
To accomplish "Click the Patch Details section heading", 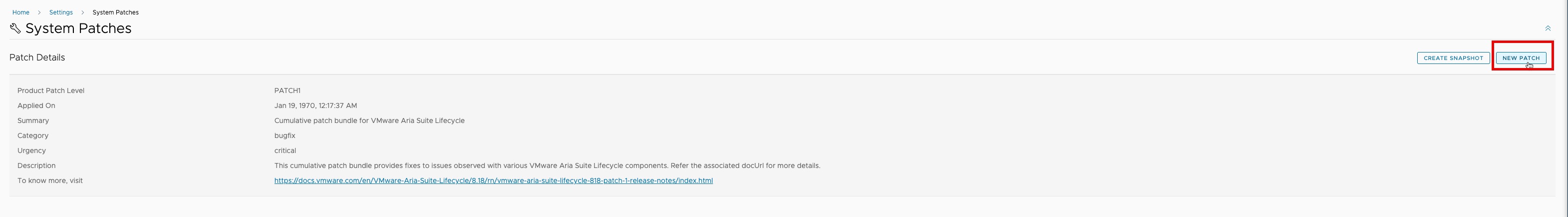I will click(x=37, y=57).
